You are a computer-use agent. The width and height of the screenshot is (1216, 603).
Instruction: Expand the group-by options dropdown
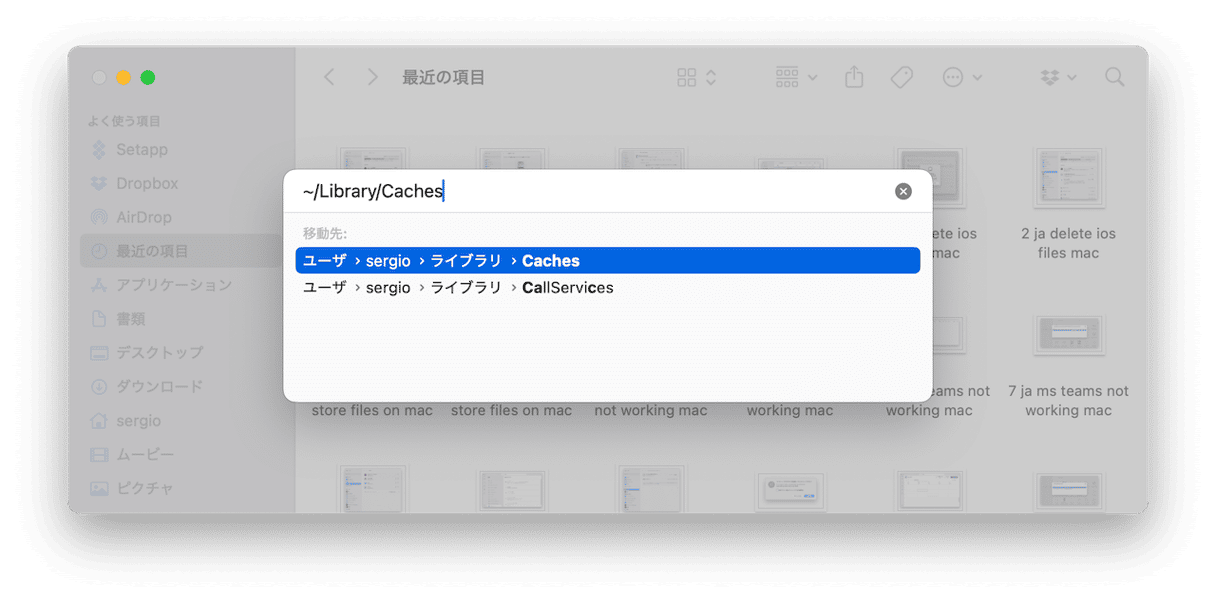[x=796, y=77]
